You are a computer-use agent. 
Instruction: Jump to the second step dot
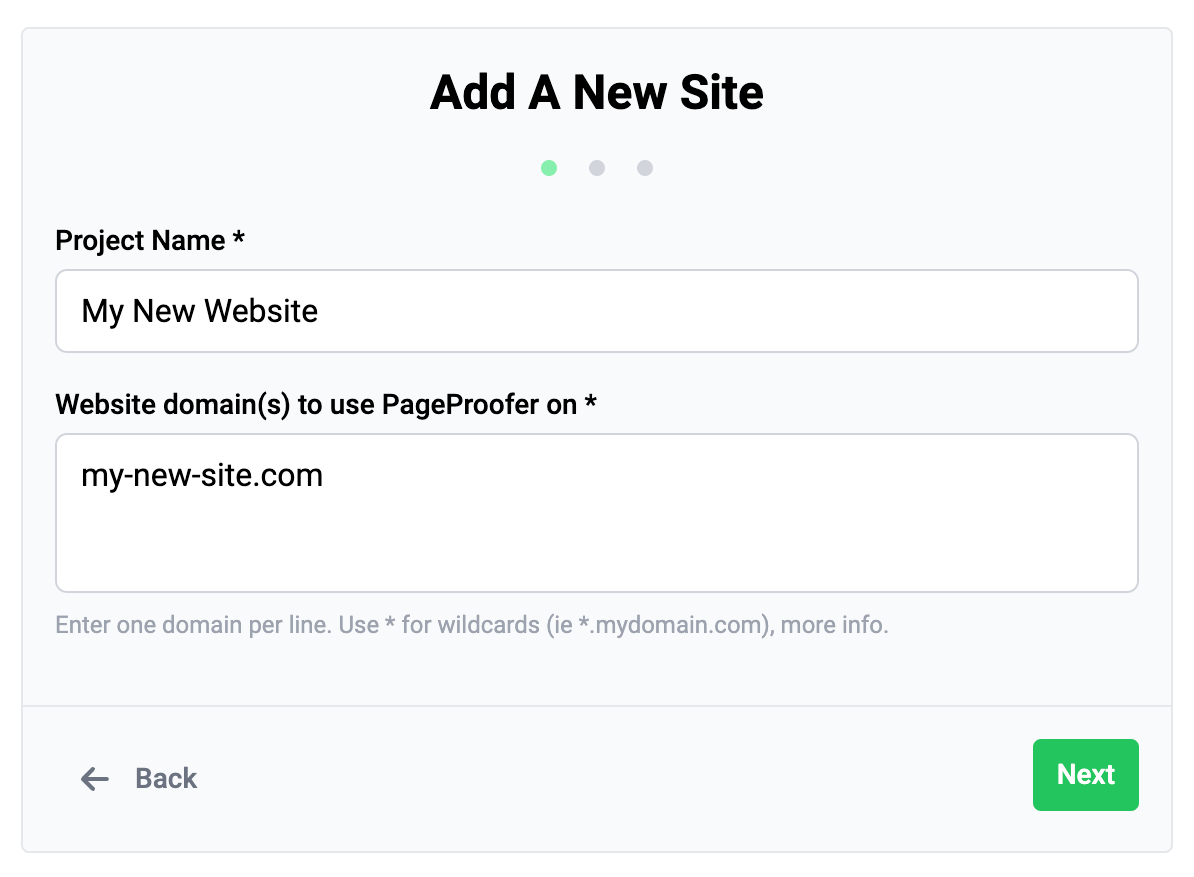[x=597, y=168]
